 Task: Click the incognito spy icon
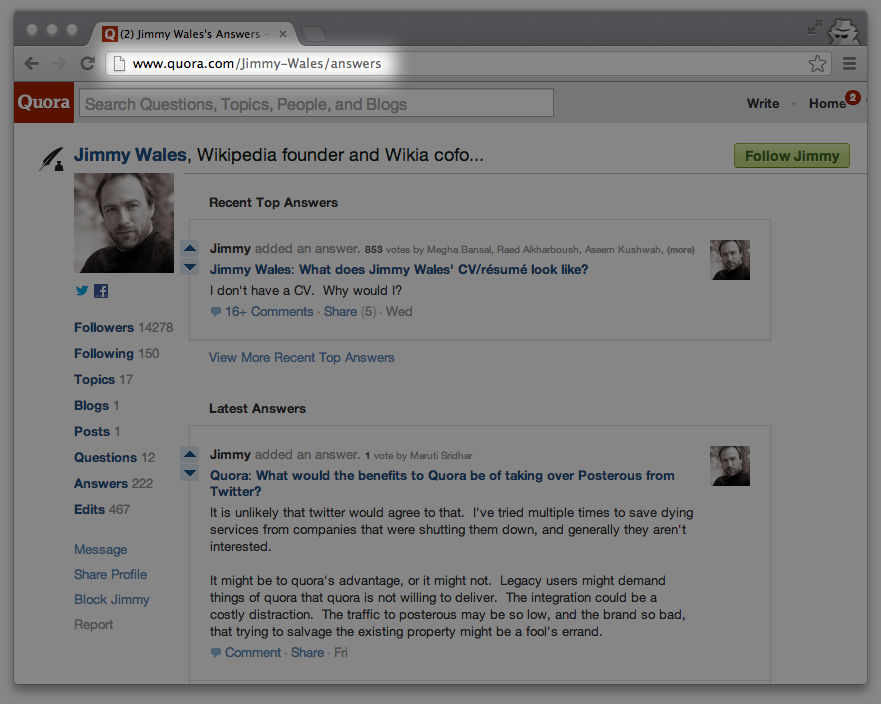pos(844,31)
